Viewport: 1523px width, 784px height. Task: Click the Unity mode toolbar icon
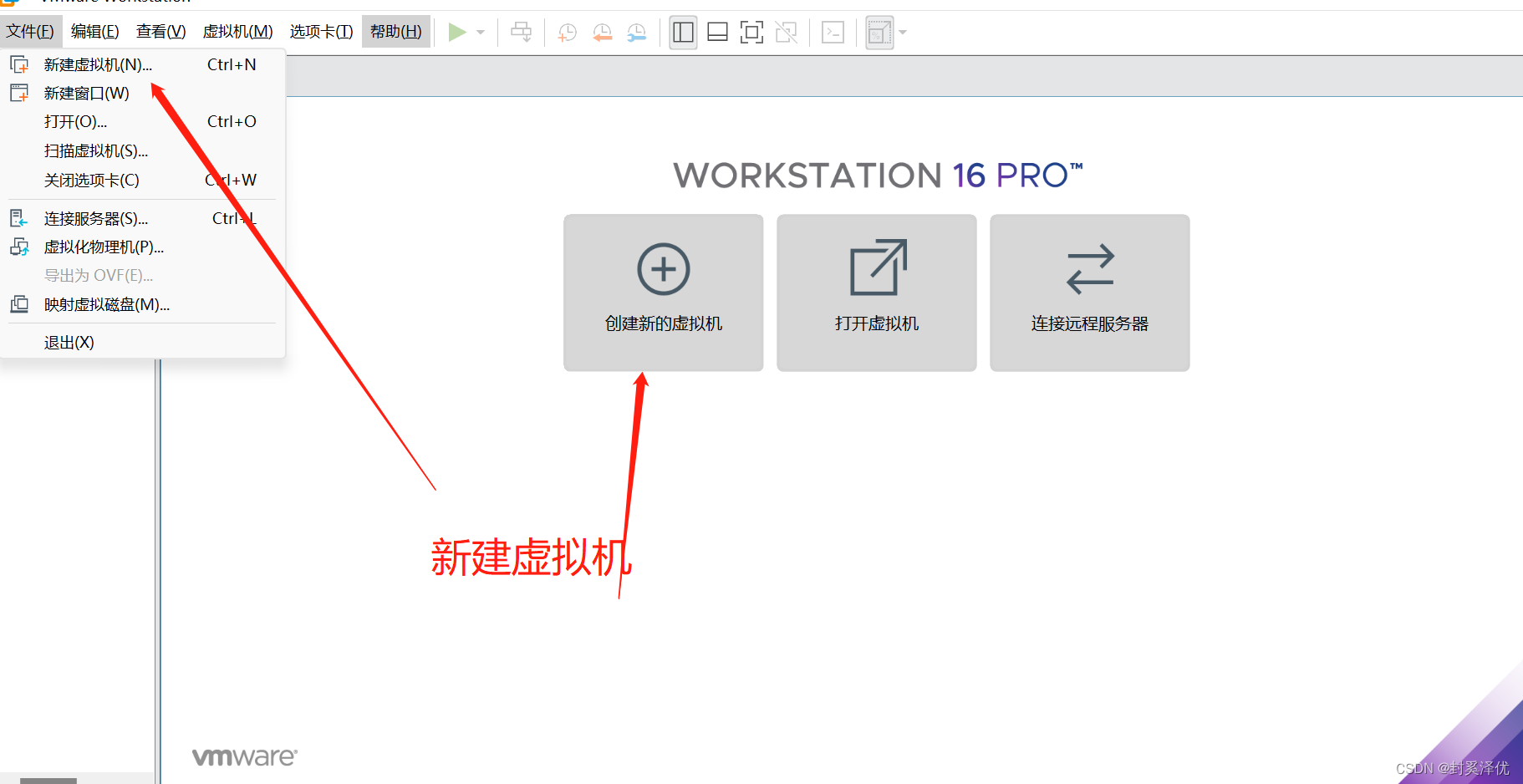pyautogui.click(x=786, y=33)
